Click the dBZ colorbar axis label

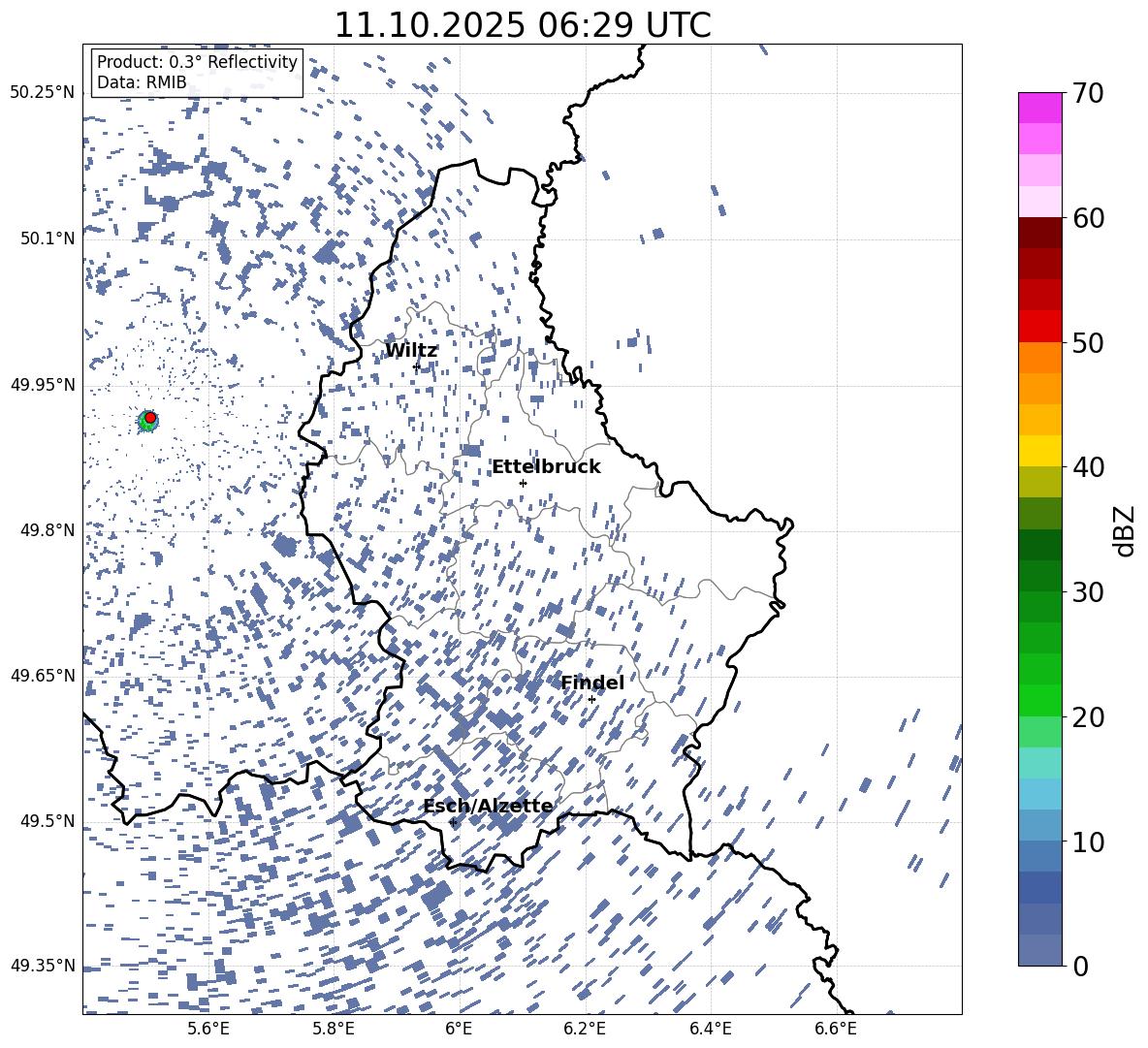click(x=1125, y=530)
